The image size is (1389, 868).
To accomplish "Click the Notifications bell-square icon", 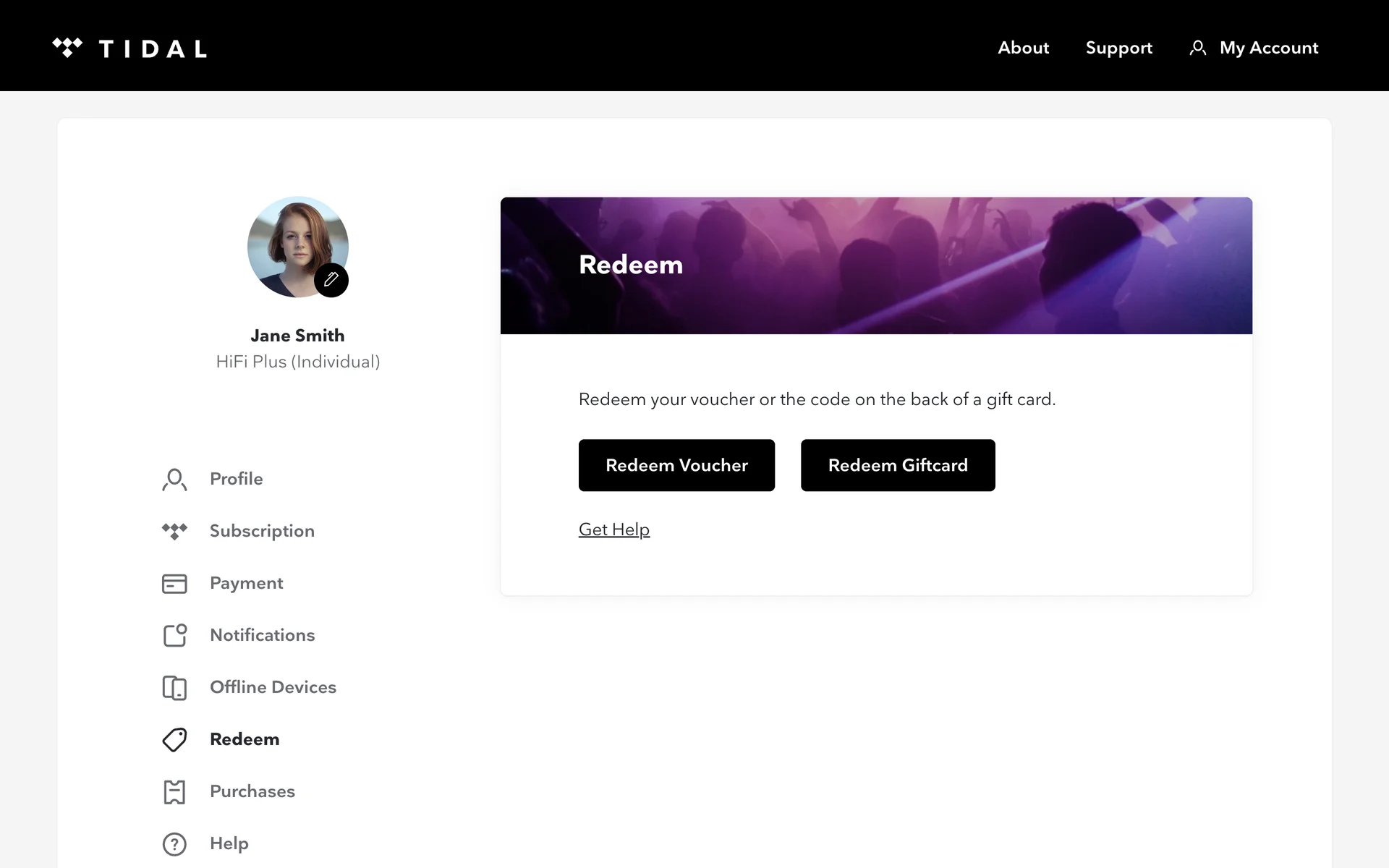I will pyautogui.click(x=174, y=635).
